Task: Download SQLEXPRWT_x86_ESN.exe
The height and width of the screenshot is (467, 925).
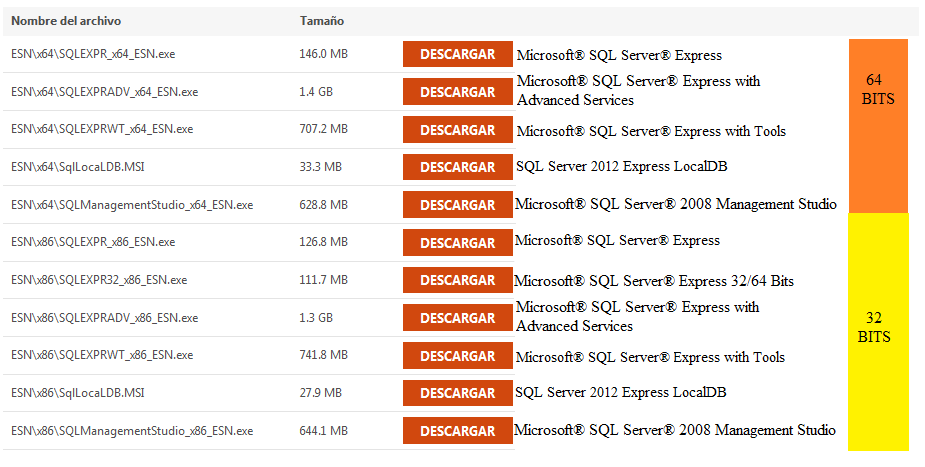Action: pyautogui.click(x=457, y=356)
